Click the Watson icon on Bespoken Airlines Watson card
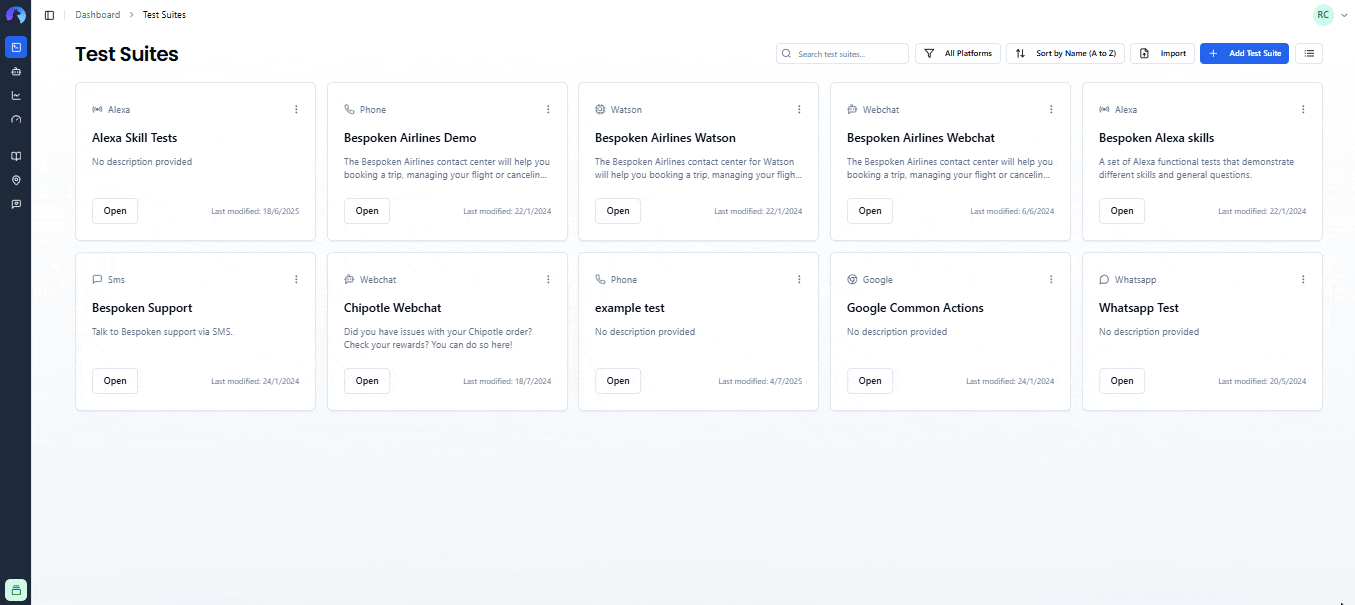The image size is (1355, 605). click(600, 110)
